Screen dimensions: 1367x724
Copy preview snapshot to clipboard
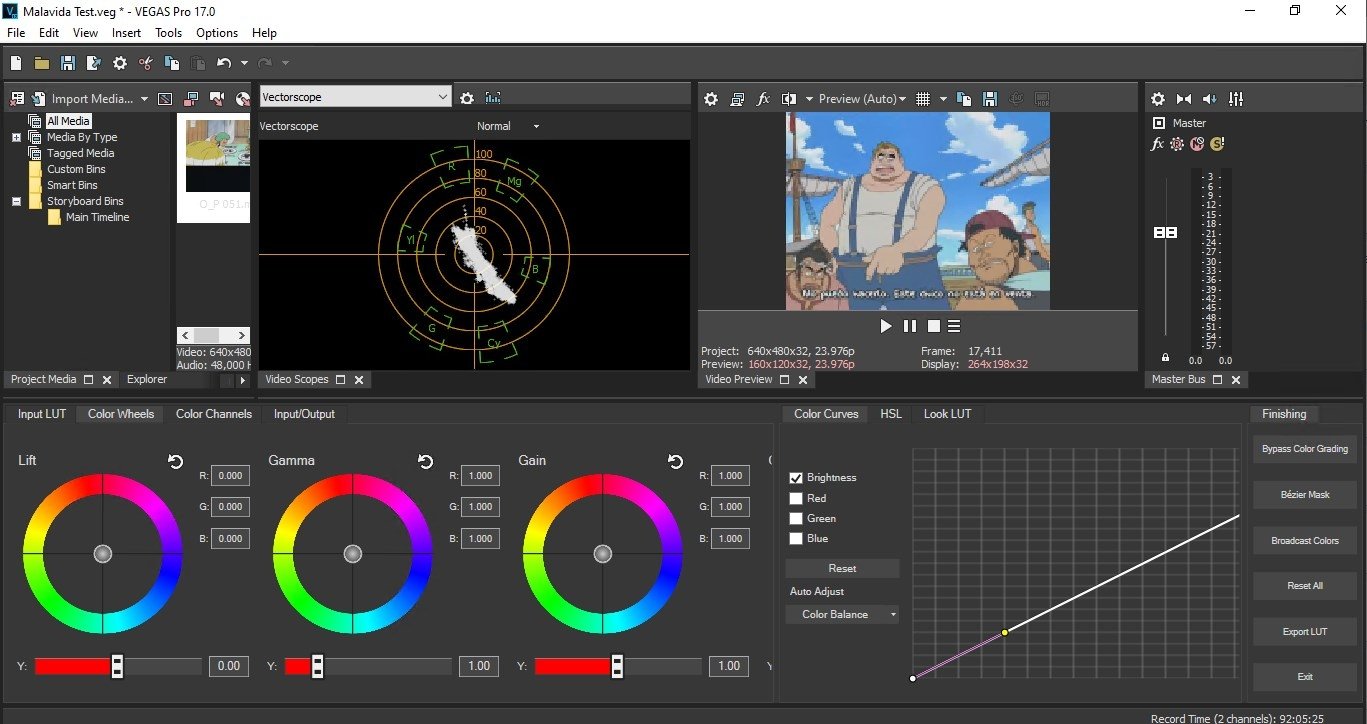(x=964, y=99)
